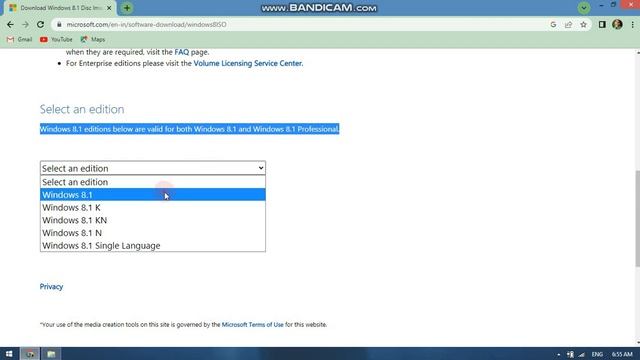
Task: Click the URL address bar
Action: 302,24
